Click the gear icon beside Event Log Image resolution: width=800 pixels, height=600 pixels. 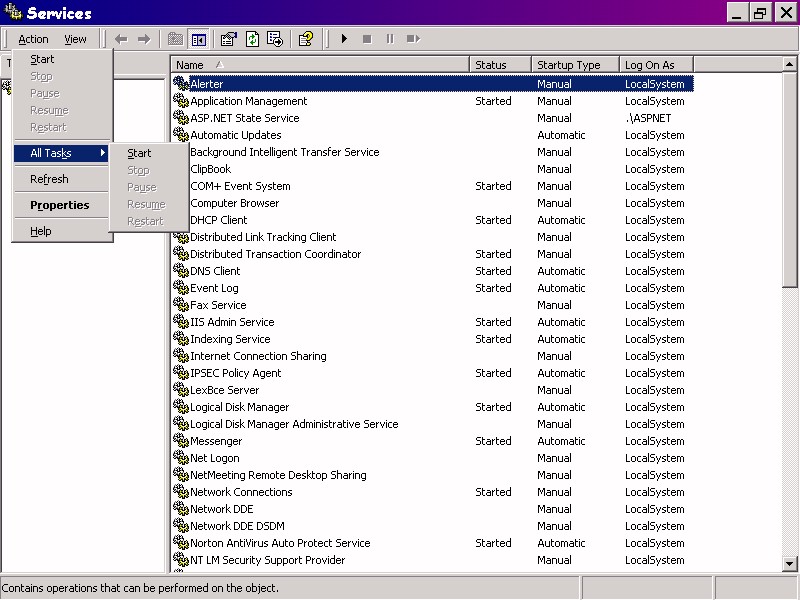182,288
